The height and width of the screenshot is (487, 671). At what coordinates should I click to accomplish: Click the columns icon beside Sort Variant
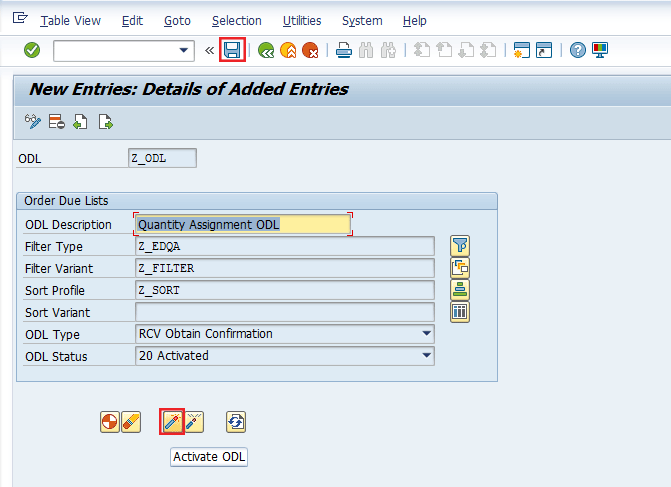coord(460,312)
